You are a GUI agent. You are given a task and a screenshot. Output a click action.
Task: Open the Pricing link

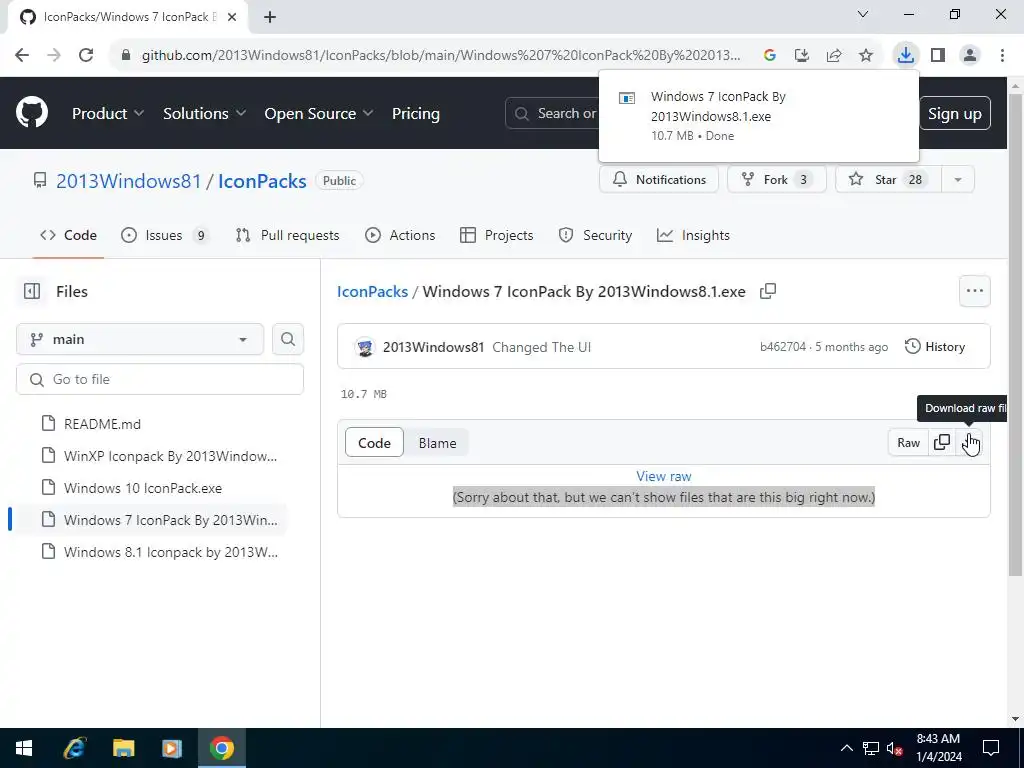tap(416, 114)
